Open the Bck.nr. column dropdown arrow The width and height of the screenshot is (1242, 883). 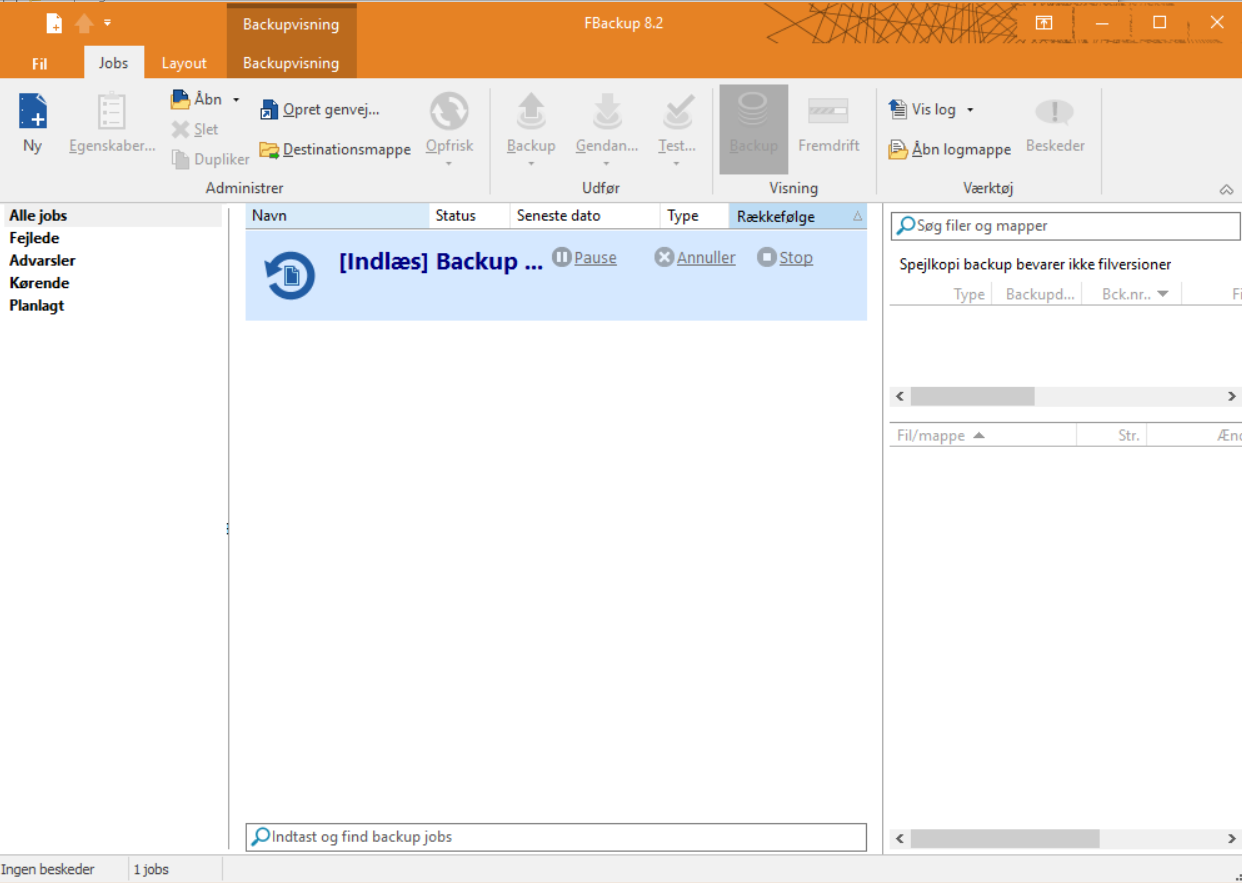pyautogui.click(x=1162, y=294)
